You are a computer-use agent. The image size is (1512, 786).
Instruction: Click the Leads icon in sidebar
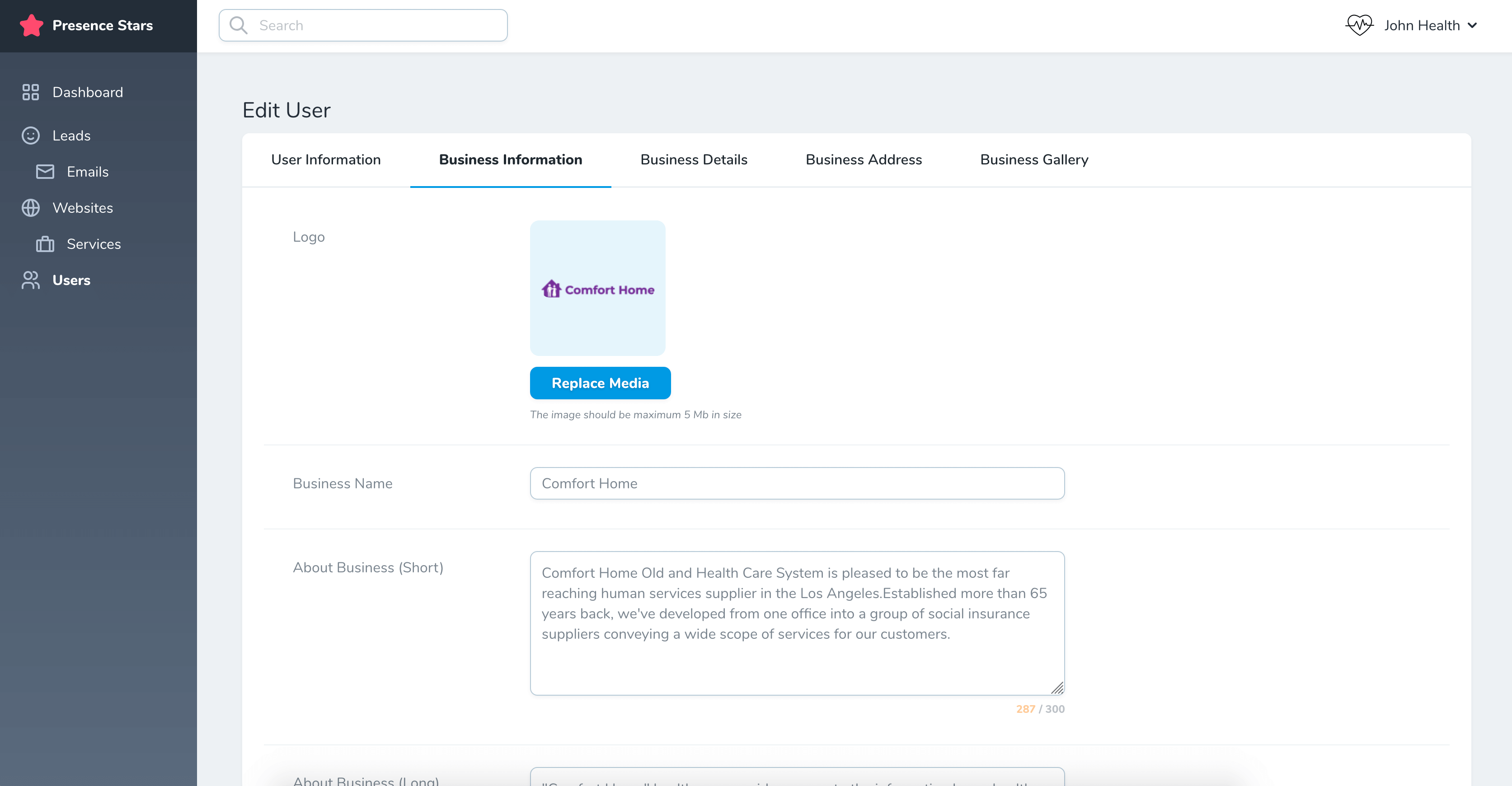(30, 135)
